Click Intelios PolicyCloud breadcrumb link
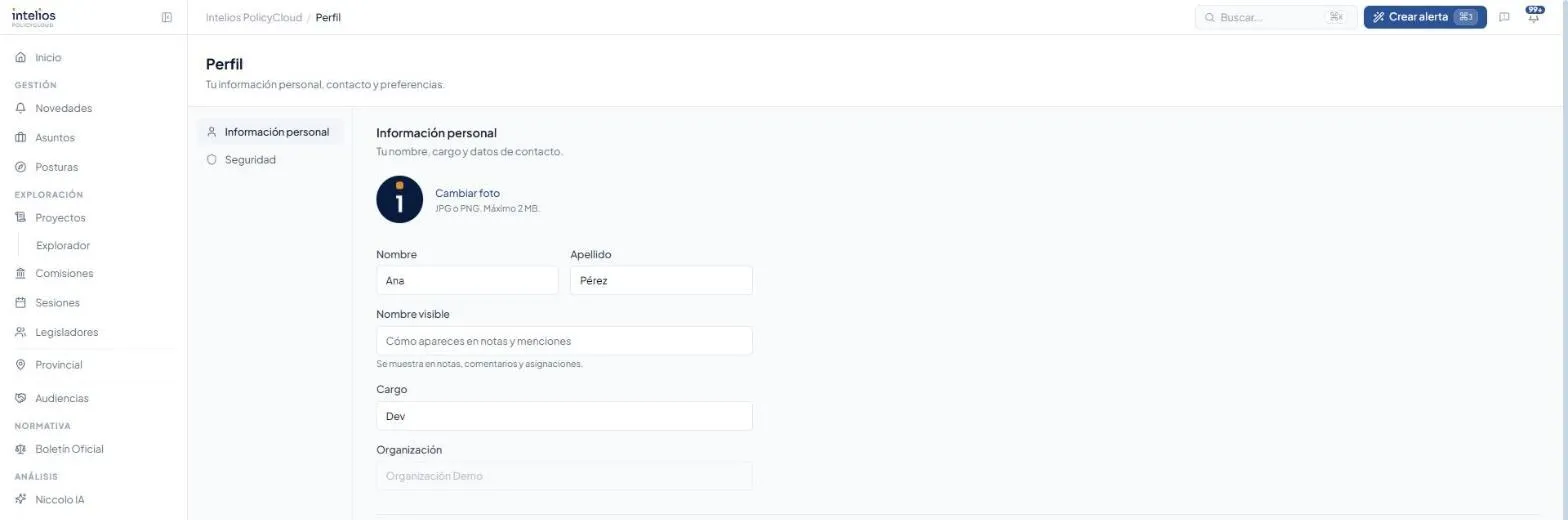Image resolution: width=1568 pixels, height=520 pixels. (x=252, y=17)
